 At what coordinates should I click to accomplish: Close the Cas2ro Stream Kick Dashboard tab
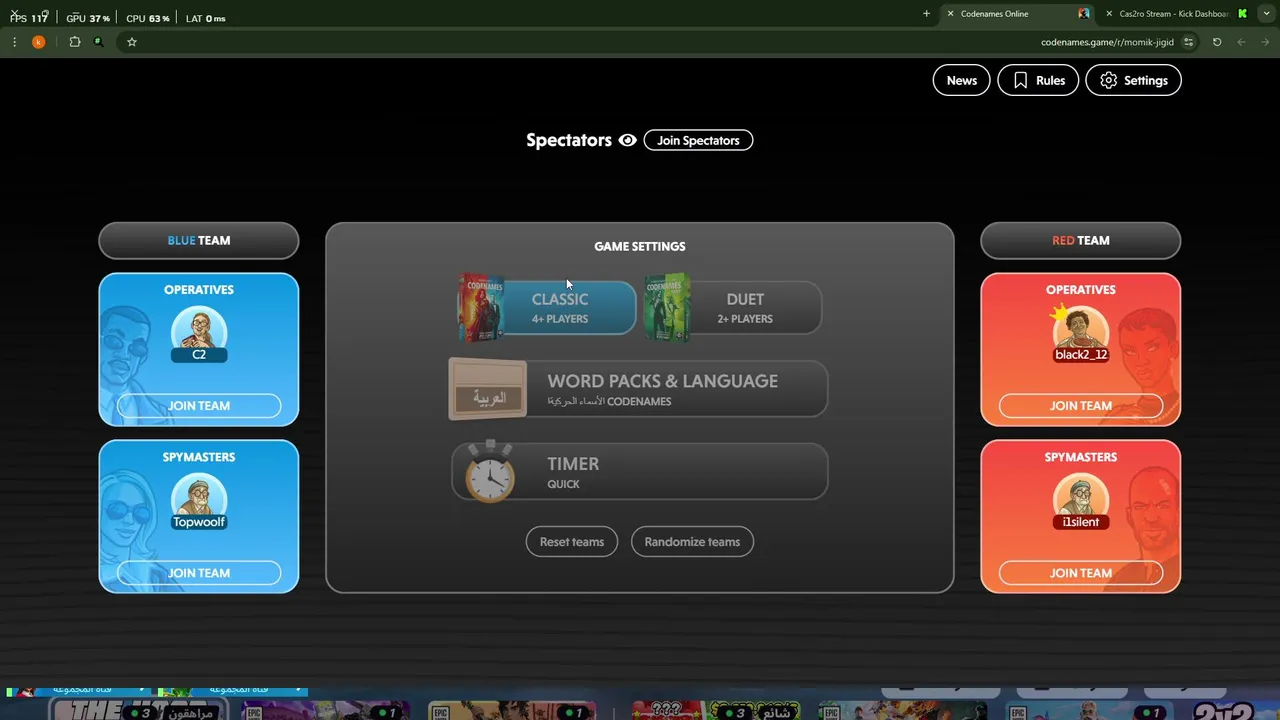(1108, 14)
